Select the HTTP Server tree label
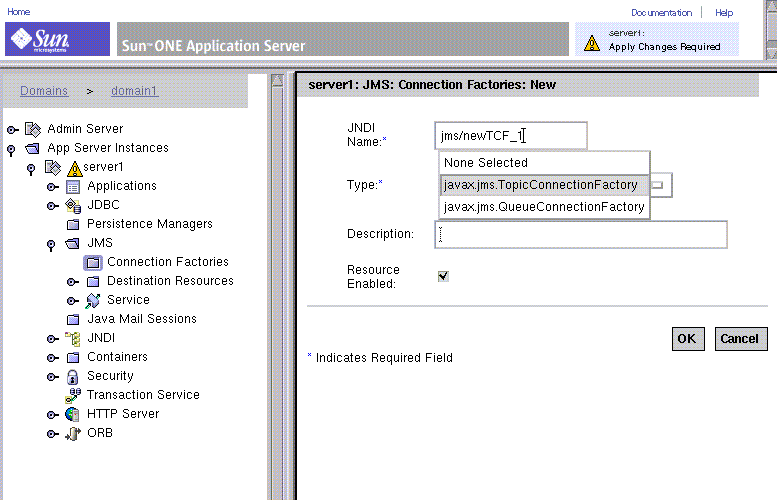 pos(123,414)
